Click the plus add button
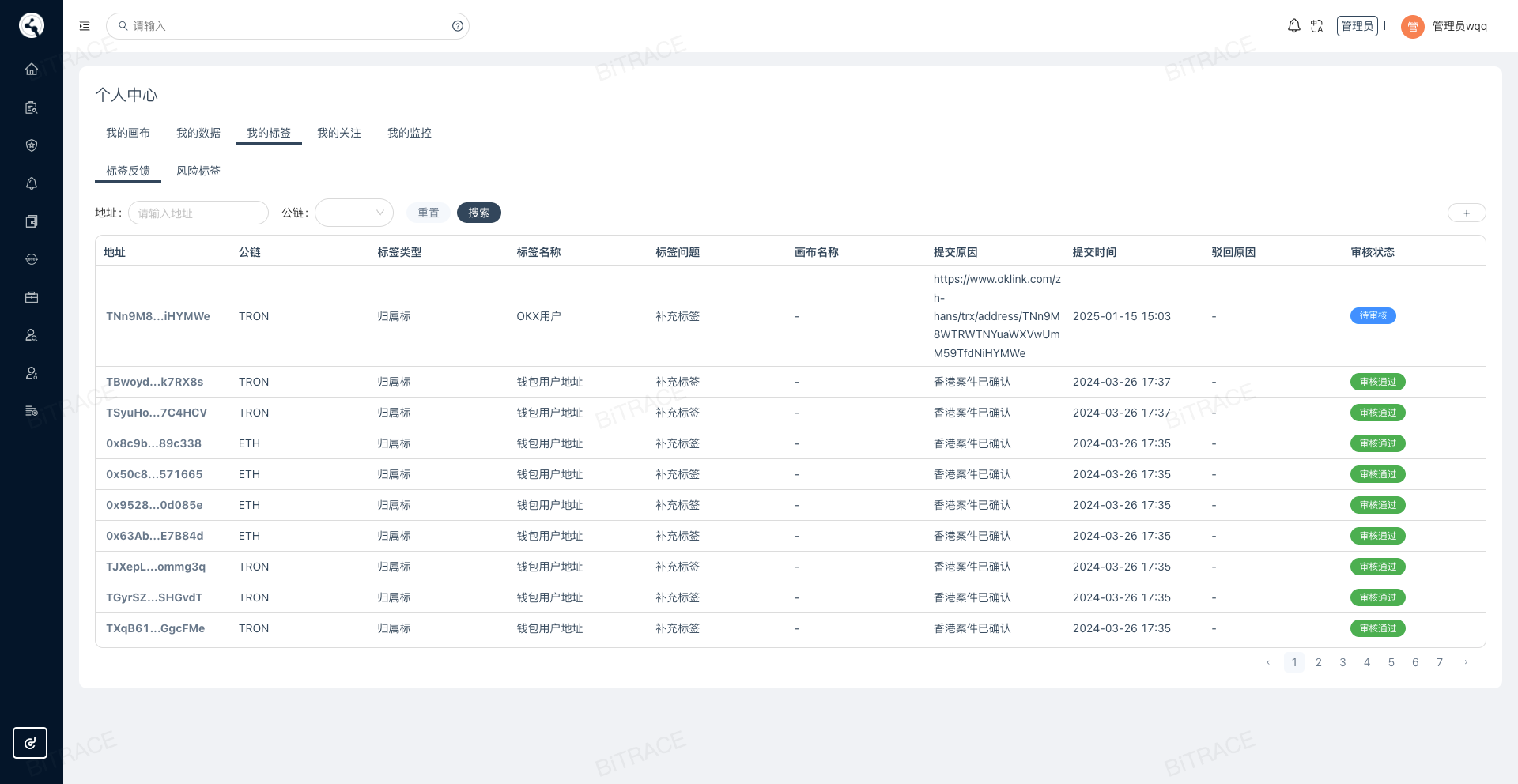Image resolution: width=1518 pixels, height=784 pixels. [1467, 213]
